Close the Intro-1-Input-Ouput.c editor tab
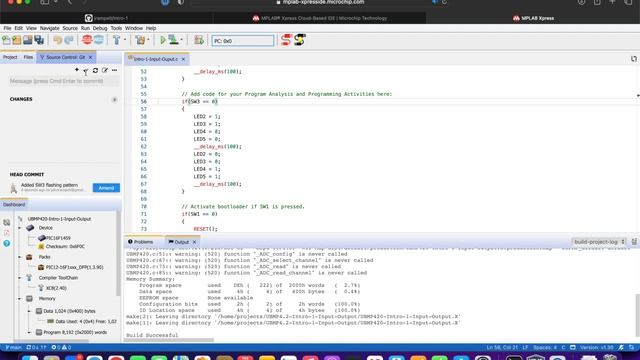Image resolution: width=640 pixels, height=360 pixels. (183, 59)
